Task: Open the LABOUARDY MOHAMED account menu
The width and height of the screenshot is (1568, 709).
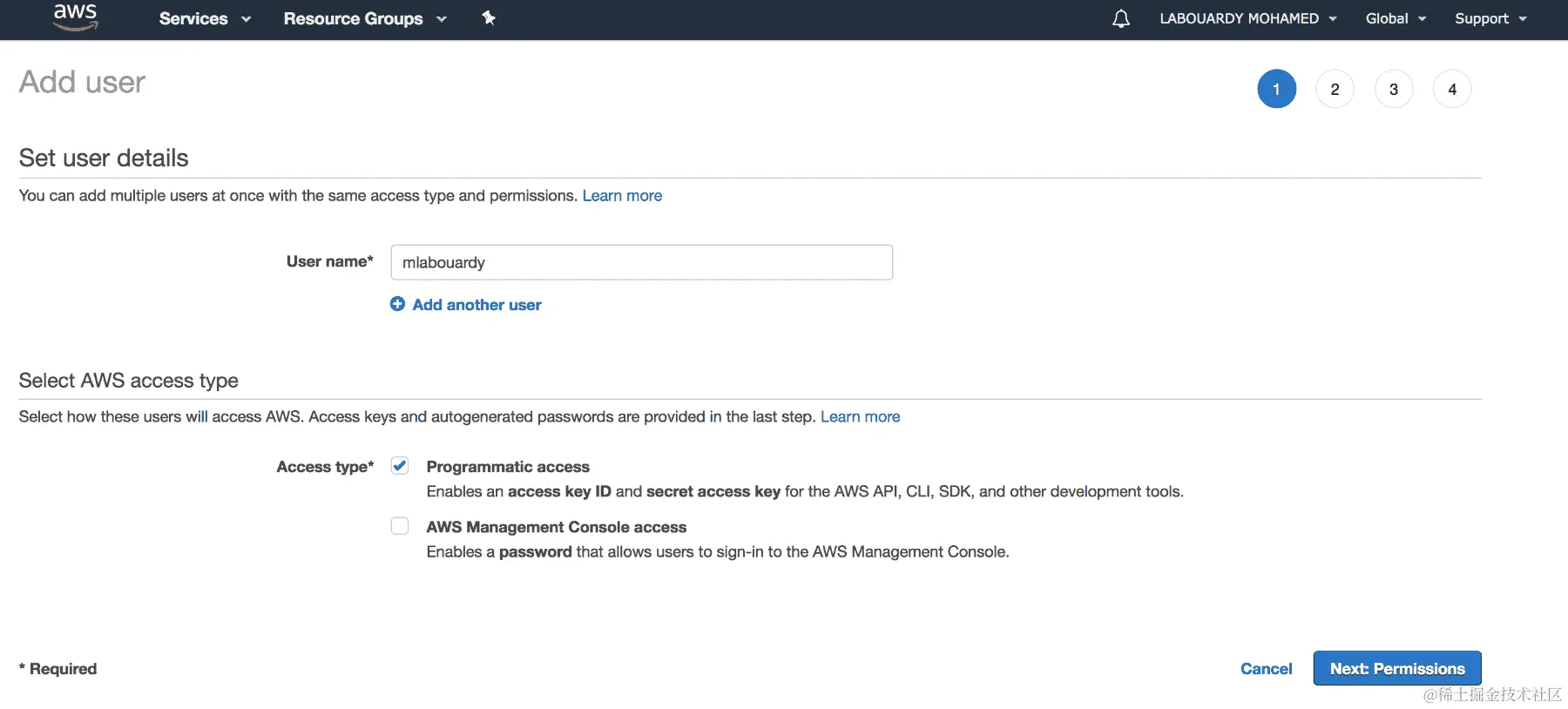Action: coord(1247,18)
